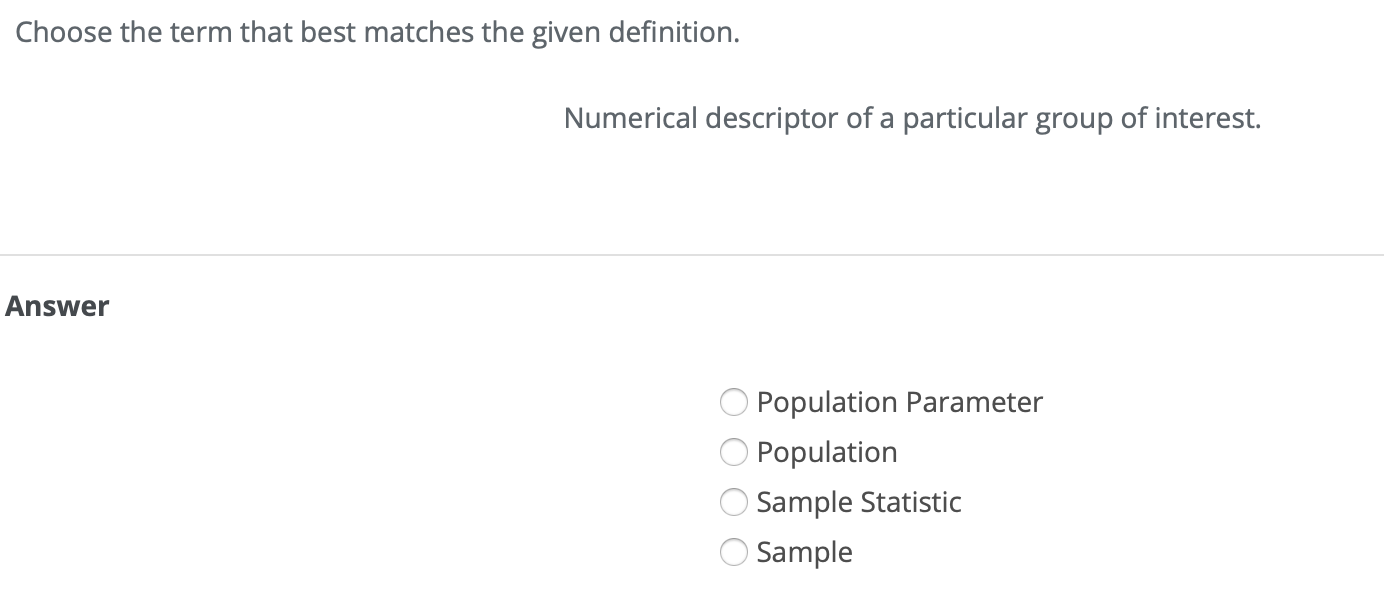Screen dimensions: 1384x600
Task: Choose the answer option labeled Sample
Action: (803, 552)
